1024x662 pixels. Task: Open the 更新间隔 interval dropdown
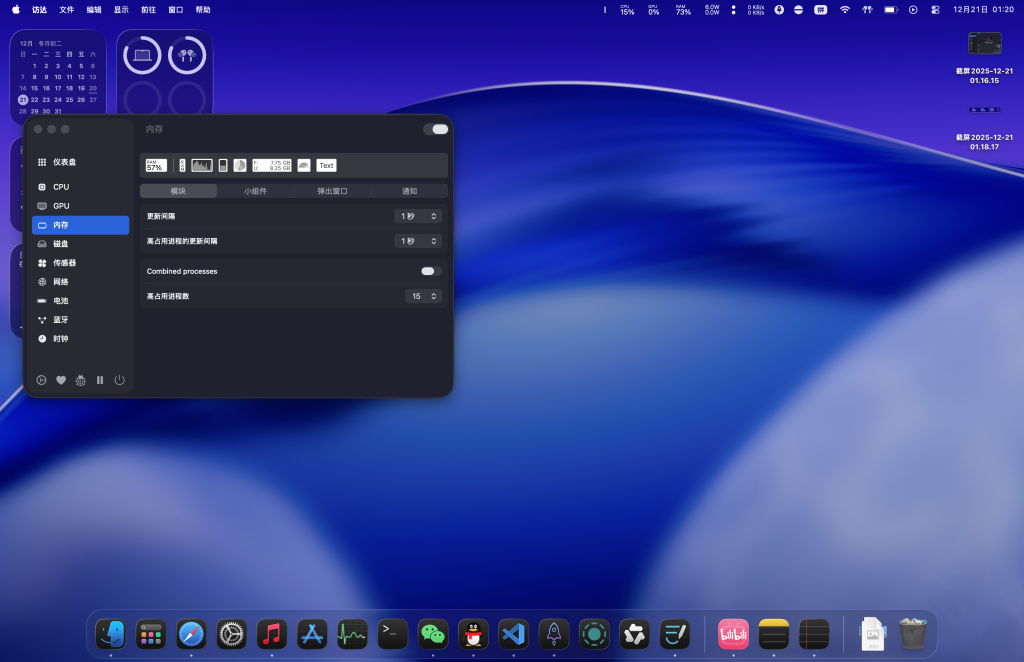tap(417, 216)
